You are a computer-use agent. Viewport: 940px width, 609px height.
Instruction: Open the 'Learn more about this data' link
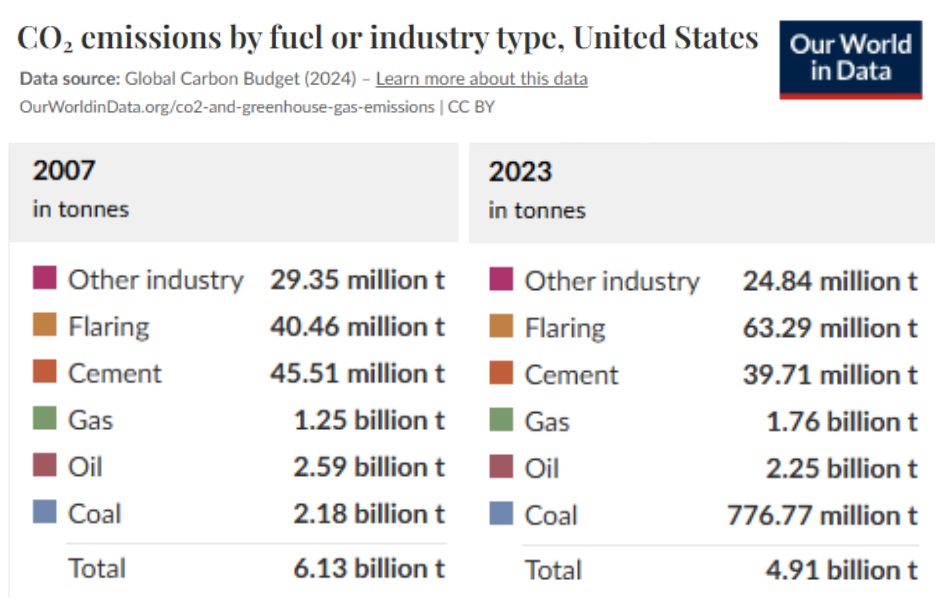481,79
